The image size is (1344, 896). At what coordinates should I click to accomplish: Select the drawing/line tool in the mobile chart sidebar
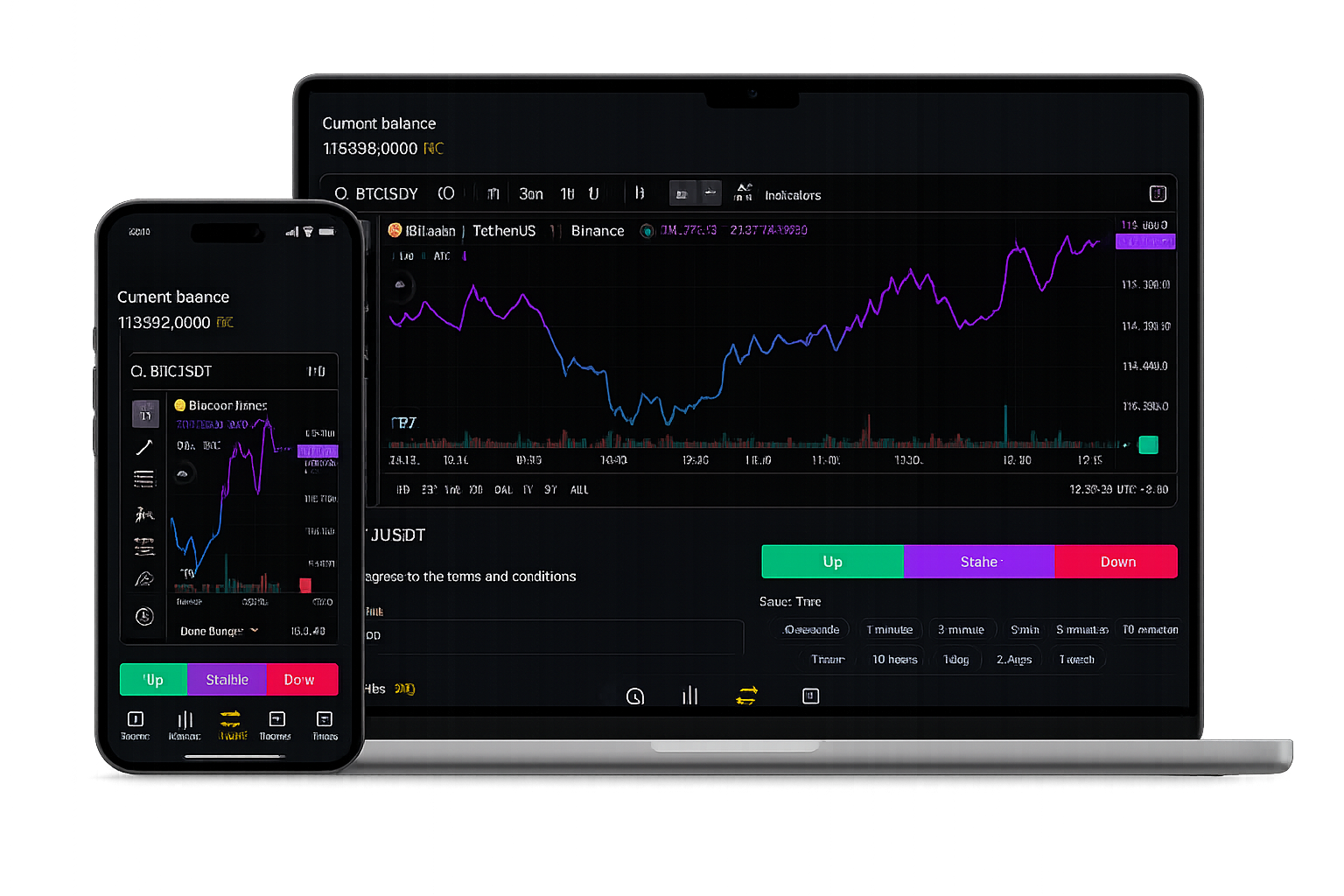tap(144, 446)
